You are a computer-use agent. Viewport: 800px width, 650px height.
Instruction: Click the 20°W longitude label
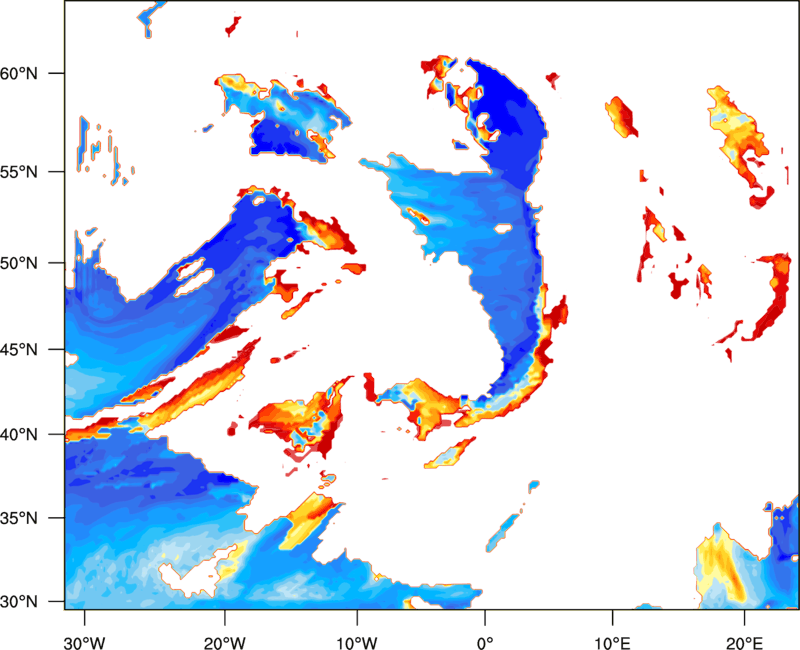point(224,643)
